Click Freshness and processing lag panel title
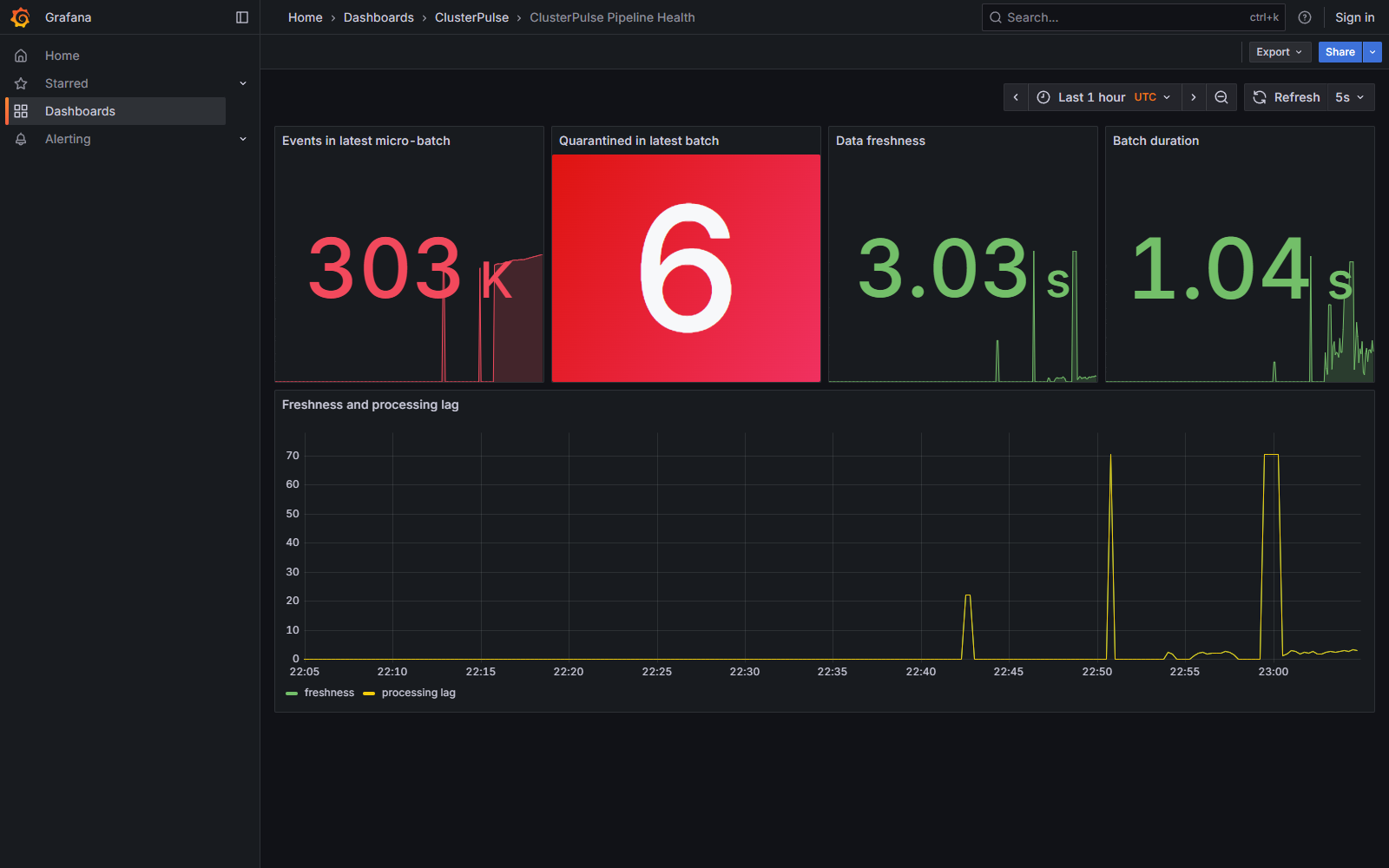1389x868 pixels. pos(371,404)
